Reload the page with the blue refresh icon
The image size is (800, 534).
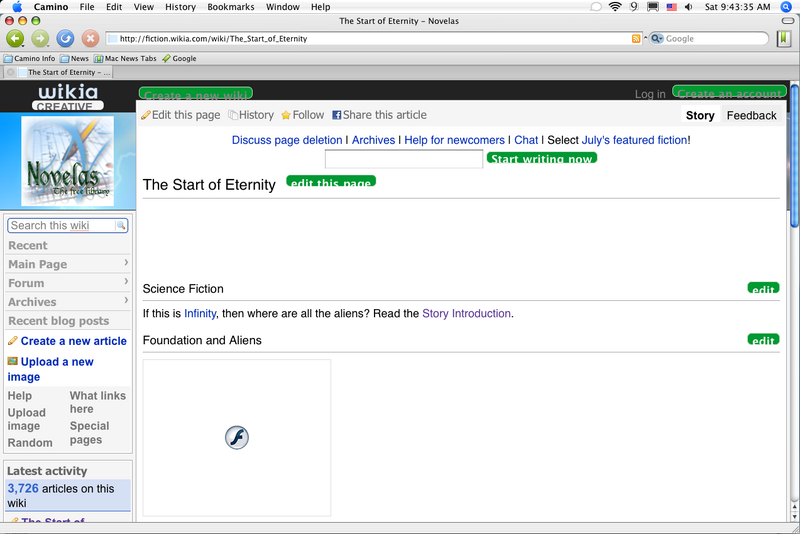coord(65,38)
